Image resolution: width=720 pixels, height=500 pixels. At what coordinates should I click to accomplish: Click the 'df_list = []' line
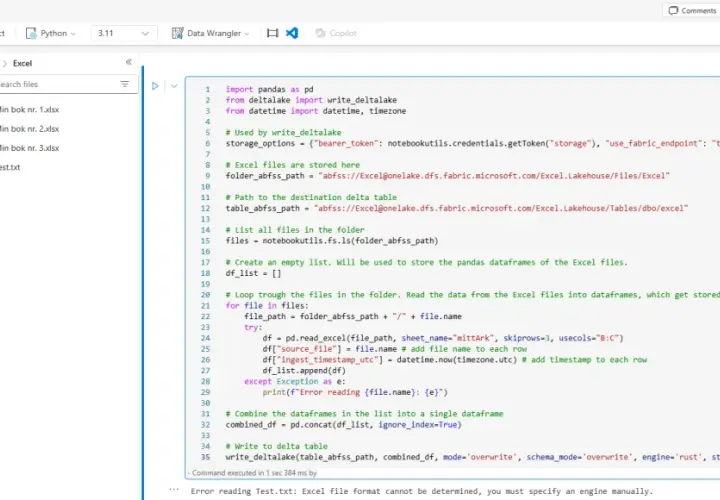253,274
